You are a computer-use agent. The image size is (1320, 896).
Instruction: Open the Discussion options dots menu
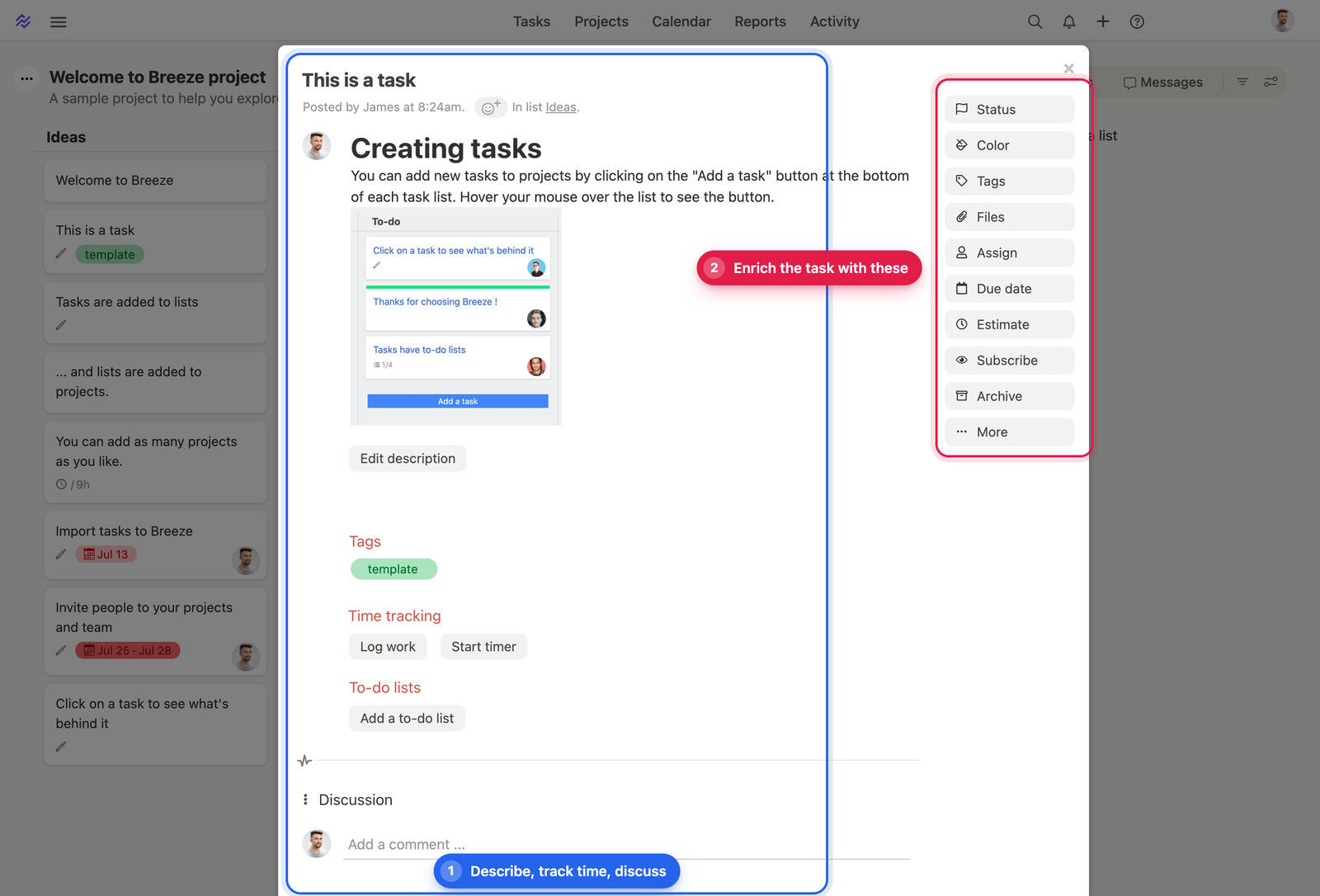click(305, 799)
